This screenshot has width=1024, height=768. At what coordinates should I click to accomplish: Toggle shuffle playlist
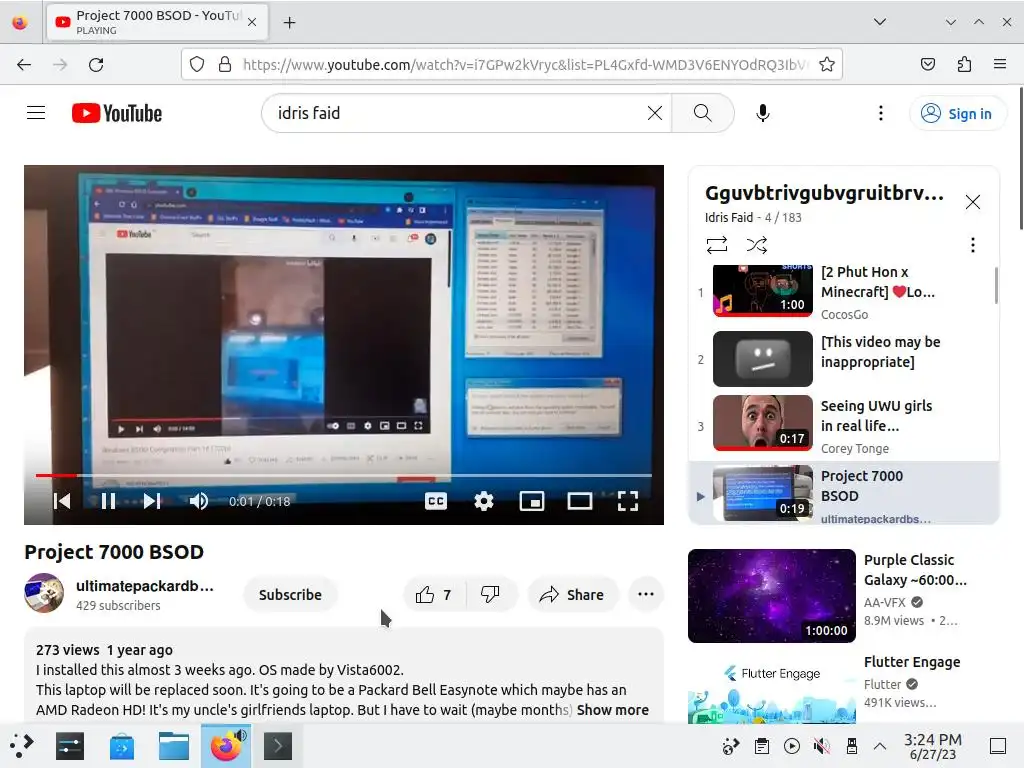756,245
